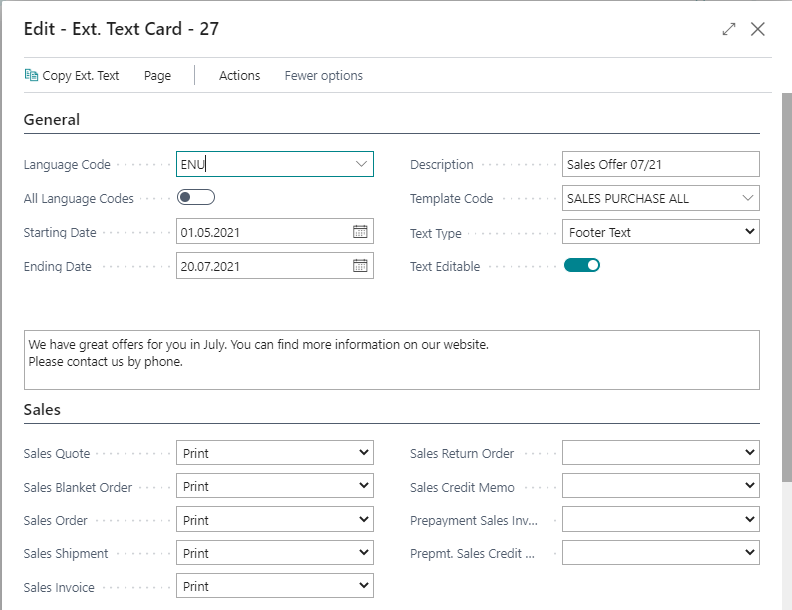Open the Sales Shipment dropdown
Screen dimensions: 792x610
tap(275, 553)
